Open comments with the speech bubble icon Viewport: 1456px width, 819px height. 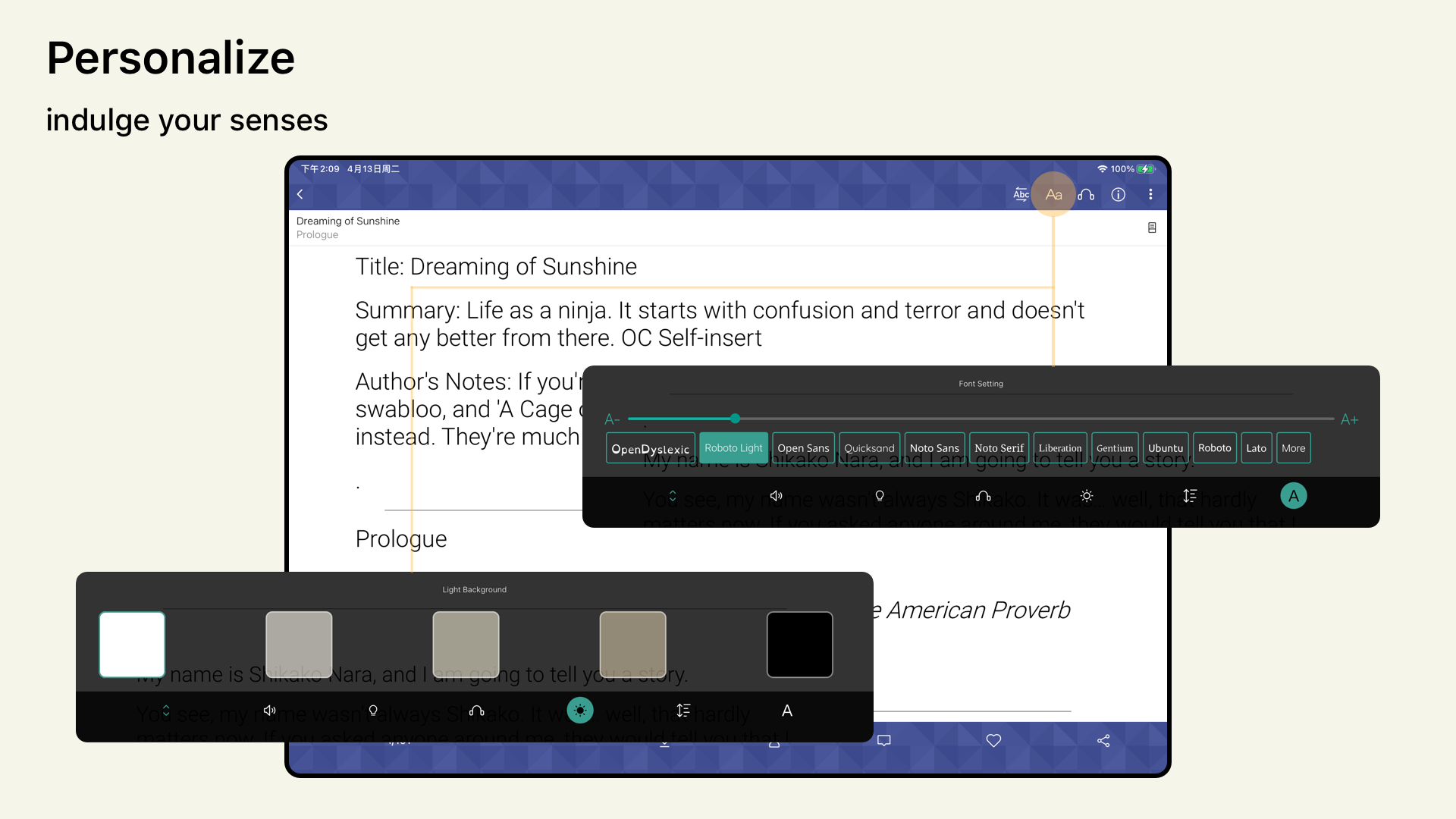coord(883,740)
